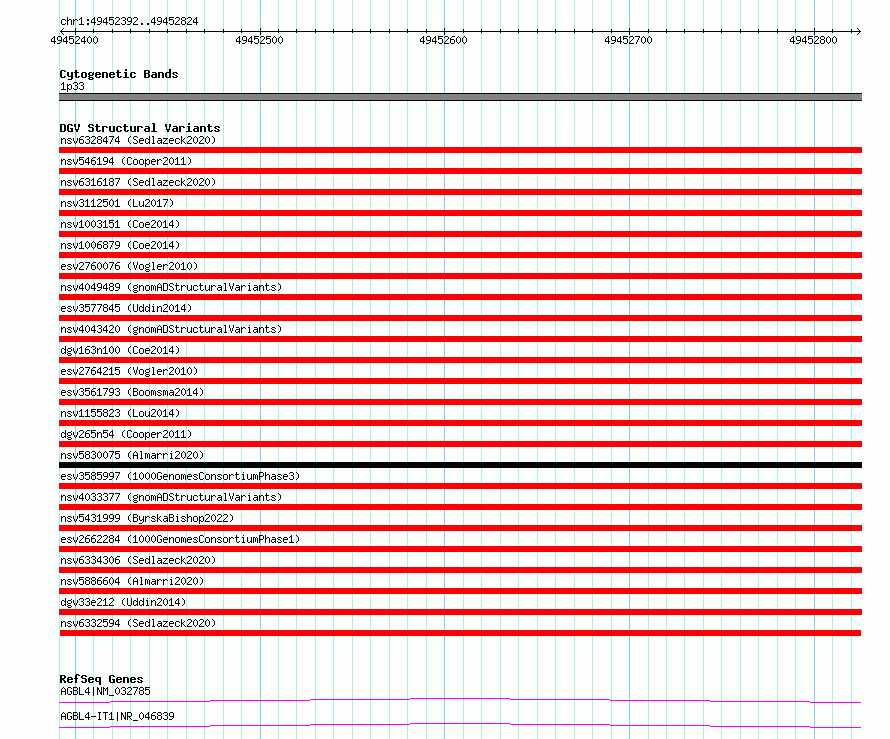Open variant nsv3112501 (Lu2017)
The image size is (890, 739).
tap(117, 203)
